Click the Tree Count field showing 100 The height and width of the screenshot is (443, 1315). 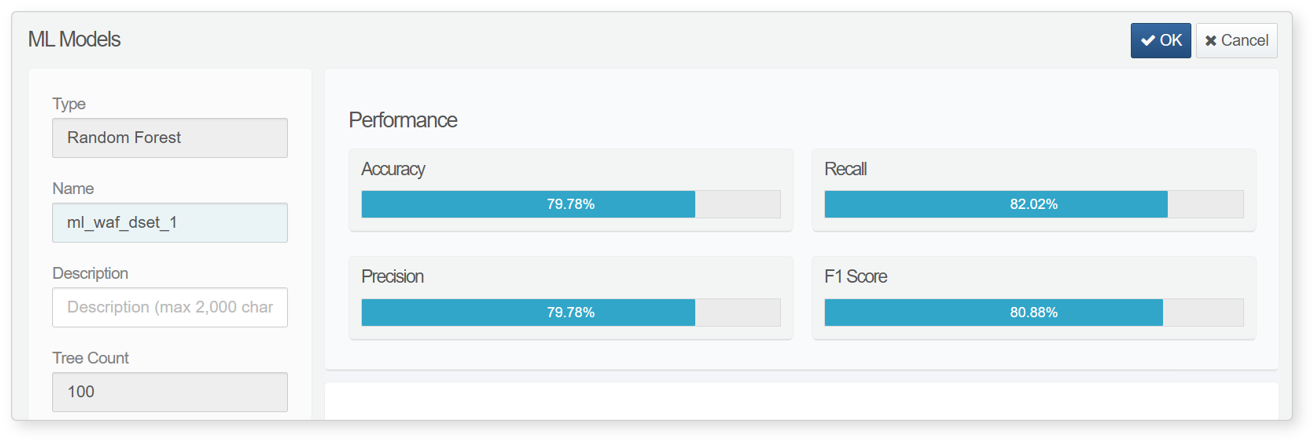tap(170, 392)
